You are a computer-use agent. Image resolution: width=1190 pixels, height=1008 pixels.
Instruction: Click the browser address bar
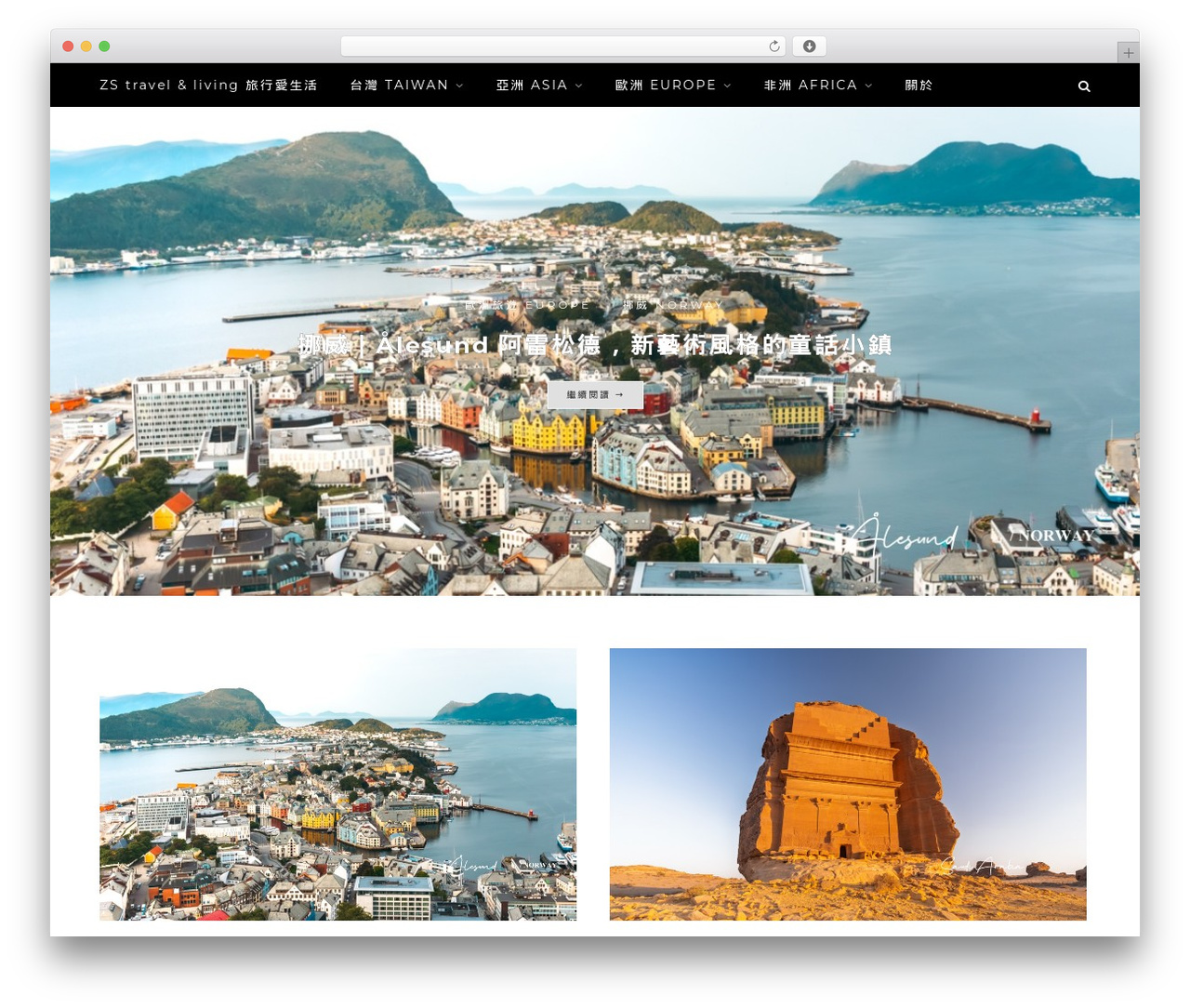[x=563, y=46]
